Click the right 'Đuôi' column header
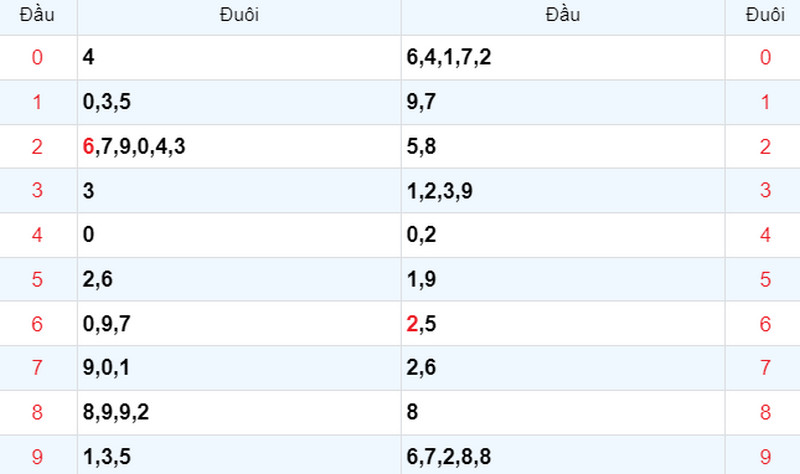 click(765, 15)
